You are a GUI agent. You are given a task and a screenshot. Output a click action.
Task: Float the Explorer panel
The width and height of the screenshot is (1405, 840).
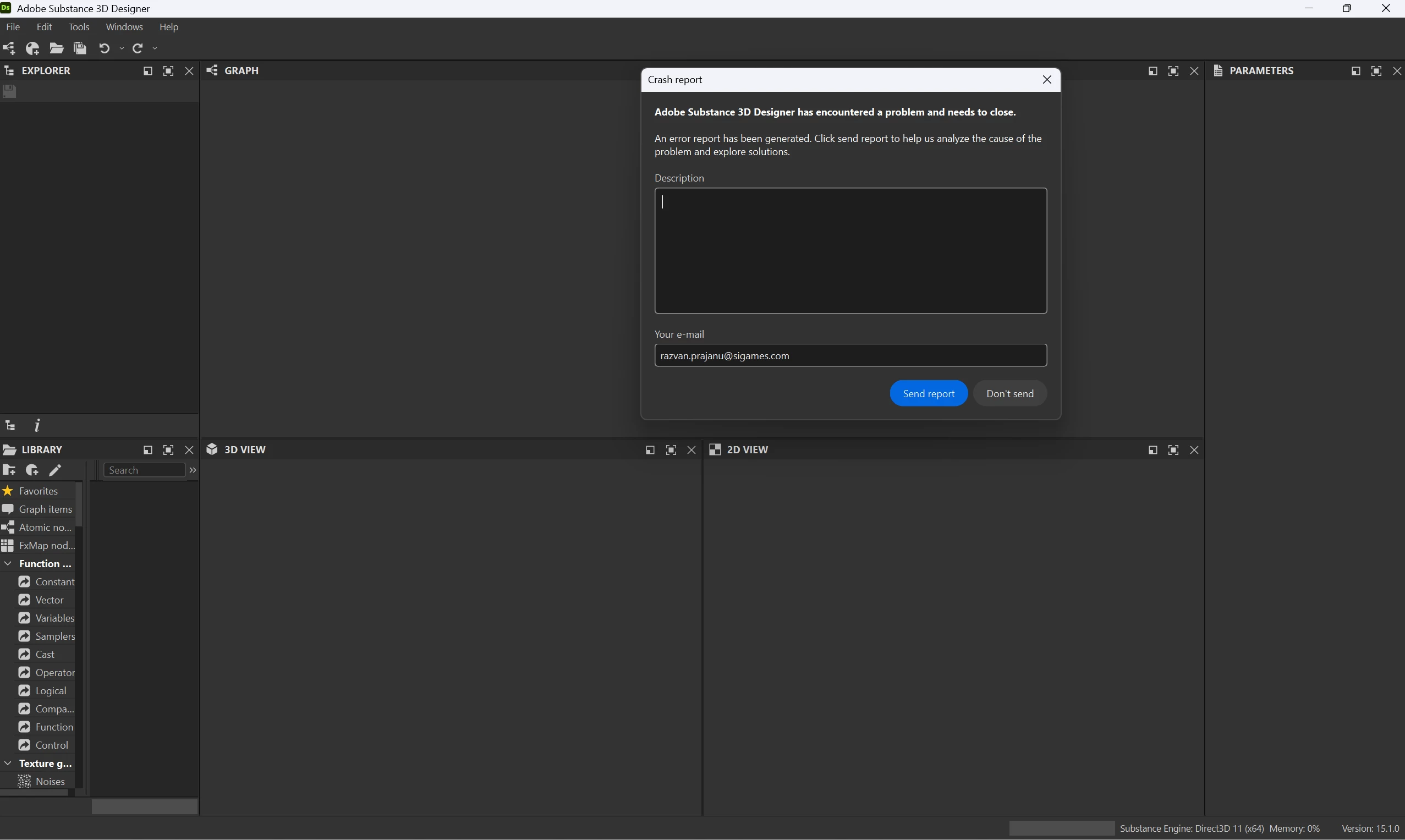point(148,71)
